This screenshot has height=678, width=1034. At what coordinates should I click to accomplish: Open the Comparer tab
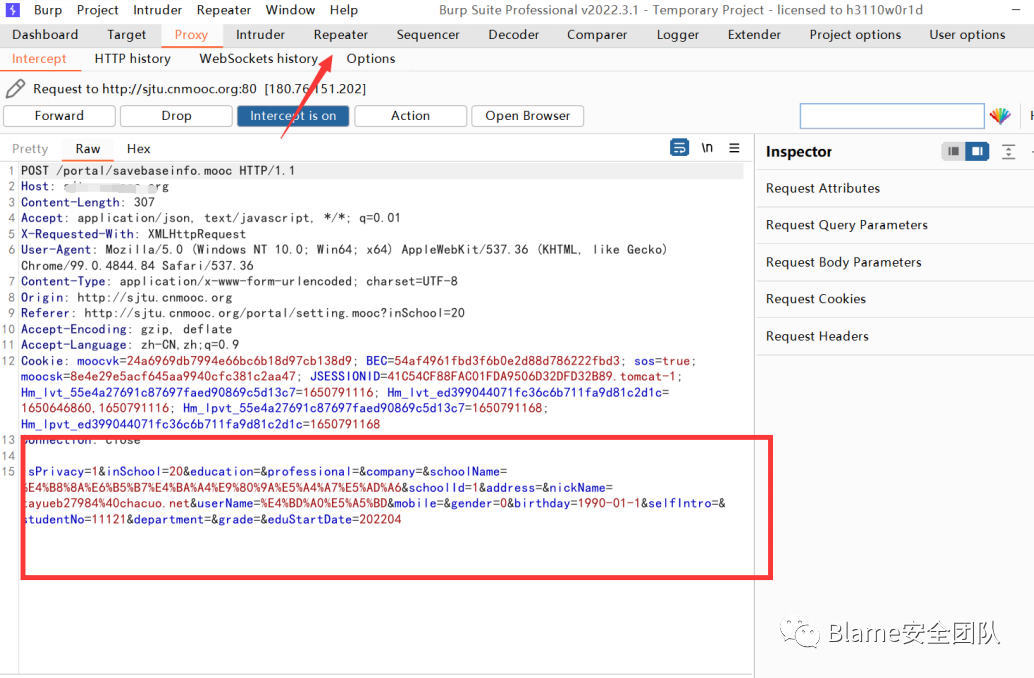pyautogui.click(x=597, y=34)
